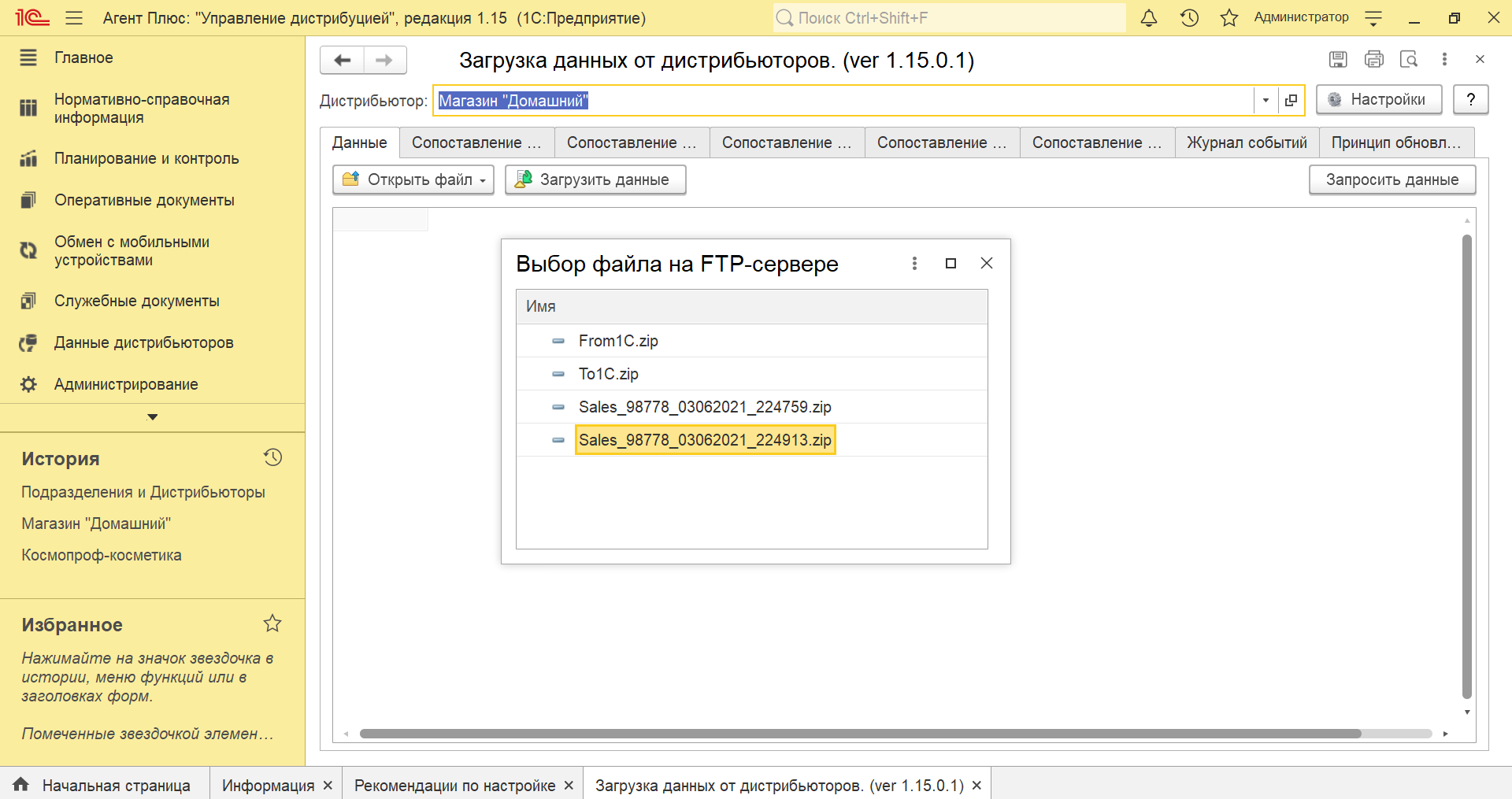Close the Выбор файла на FTP-сервере dialog
This screenshot has width=1512, height=799.
(x=987, y=263)
